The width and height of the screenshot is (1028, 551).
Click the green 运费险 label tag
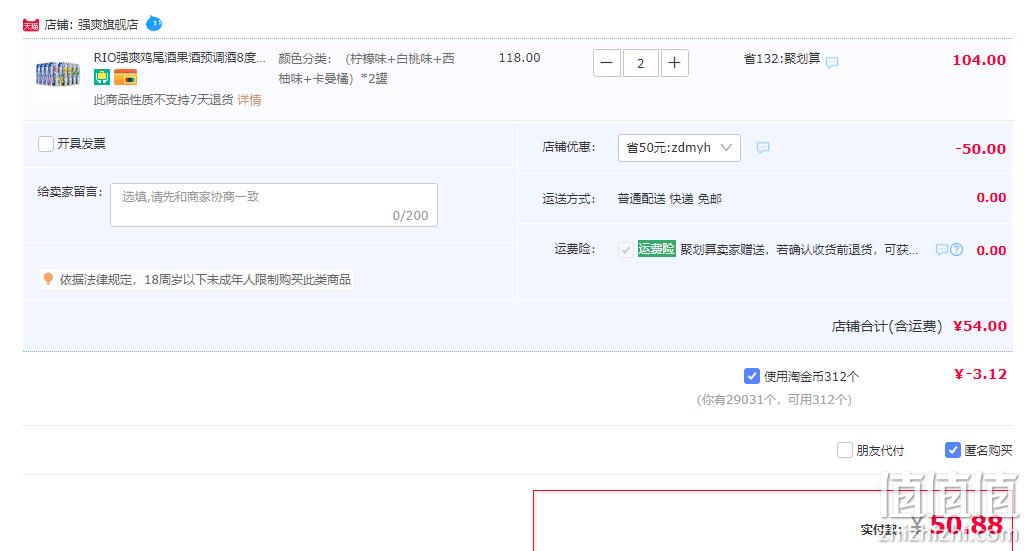pos(656,249)
